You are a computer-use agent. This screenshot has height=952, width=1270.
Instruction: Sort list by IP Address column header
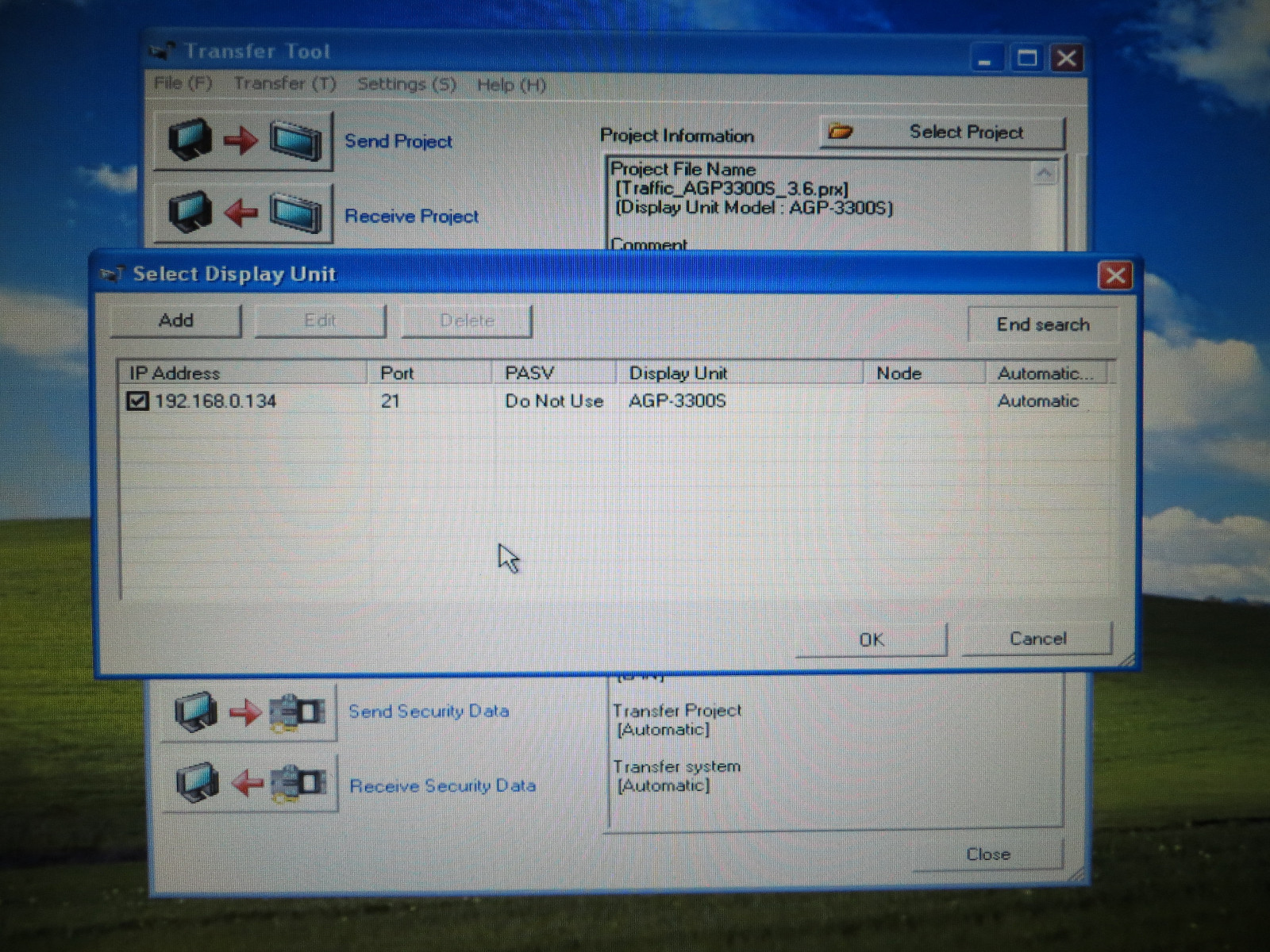tap(242, 373)
